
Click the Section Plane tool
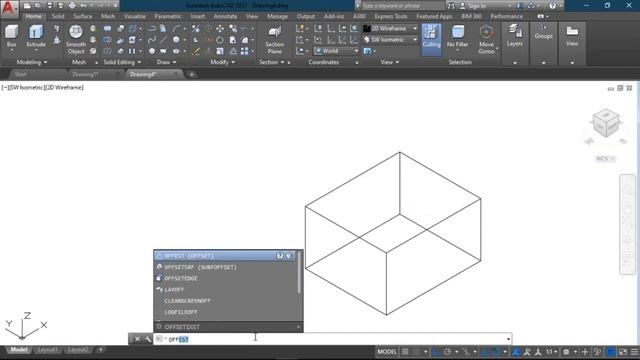tap(274, 40)
